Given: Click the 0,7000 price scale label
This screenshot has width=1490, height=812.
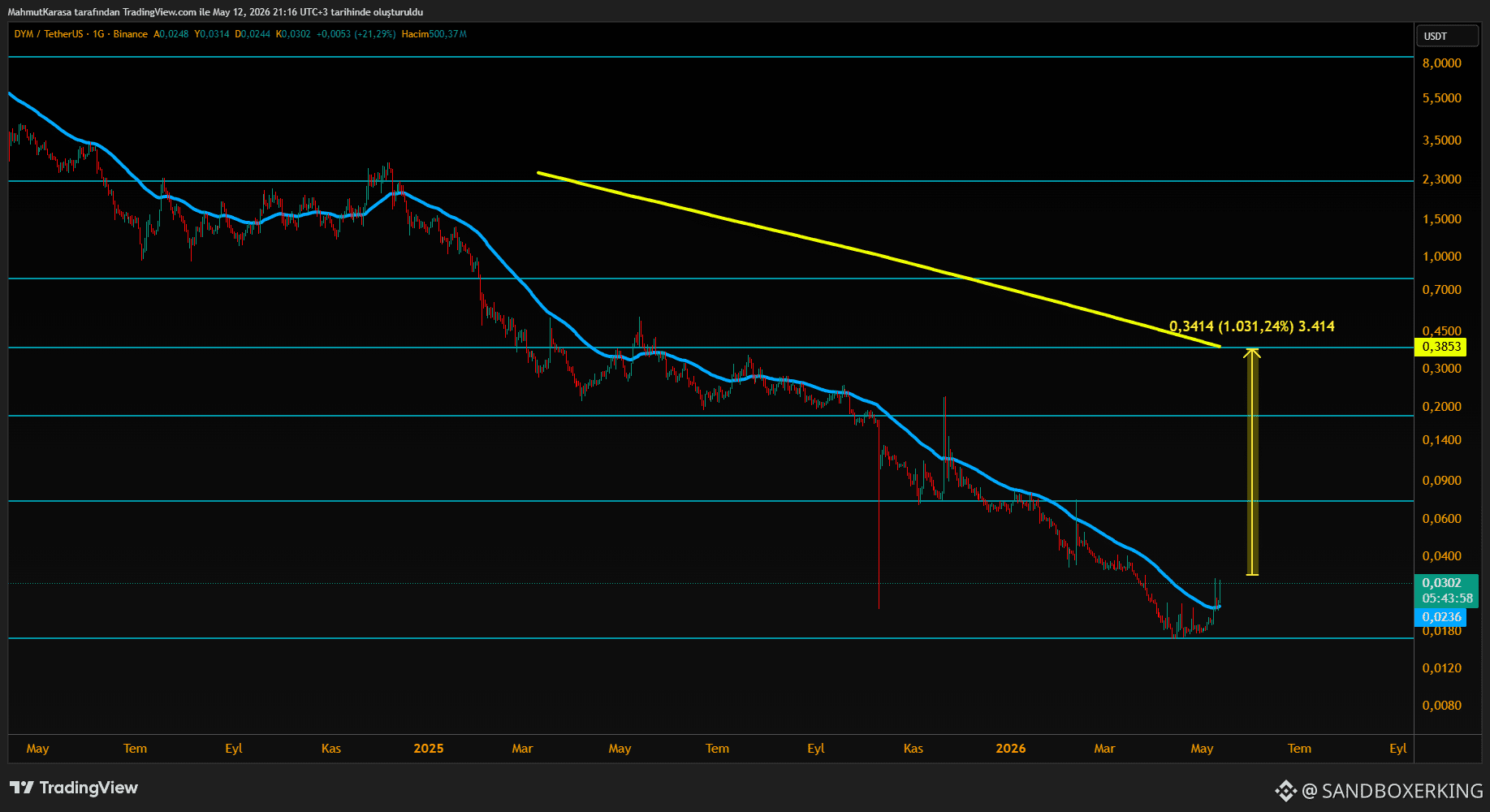Looking at the screenshot, I should pyautogui.click(x=1442, y=290).
